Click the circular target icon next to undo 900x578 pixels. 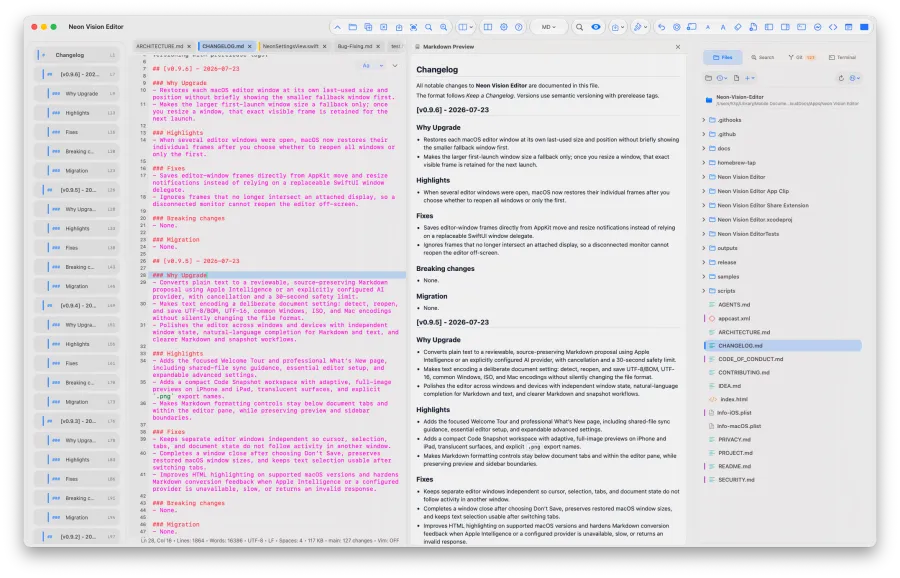[677, 27]
